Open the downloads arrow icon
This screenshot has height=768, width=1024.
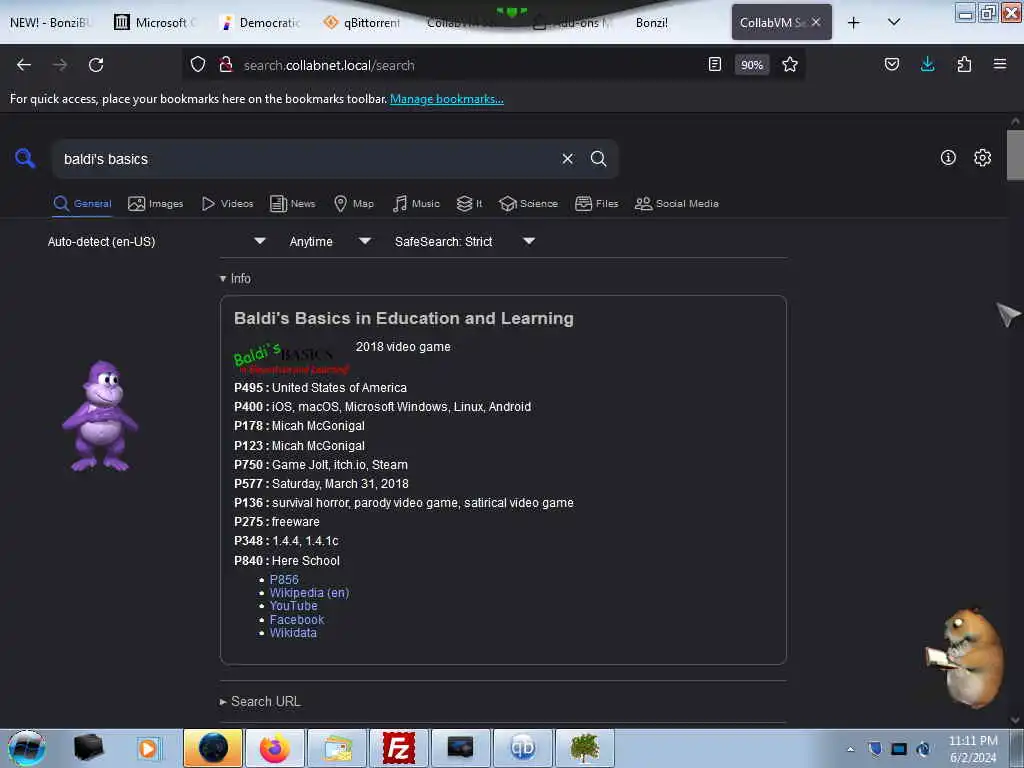point(927,65)
